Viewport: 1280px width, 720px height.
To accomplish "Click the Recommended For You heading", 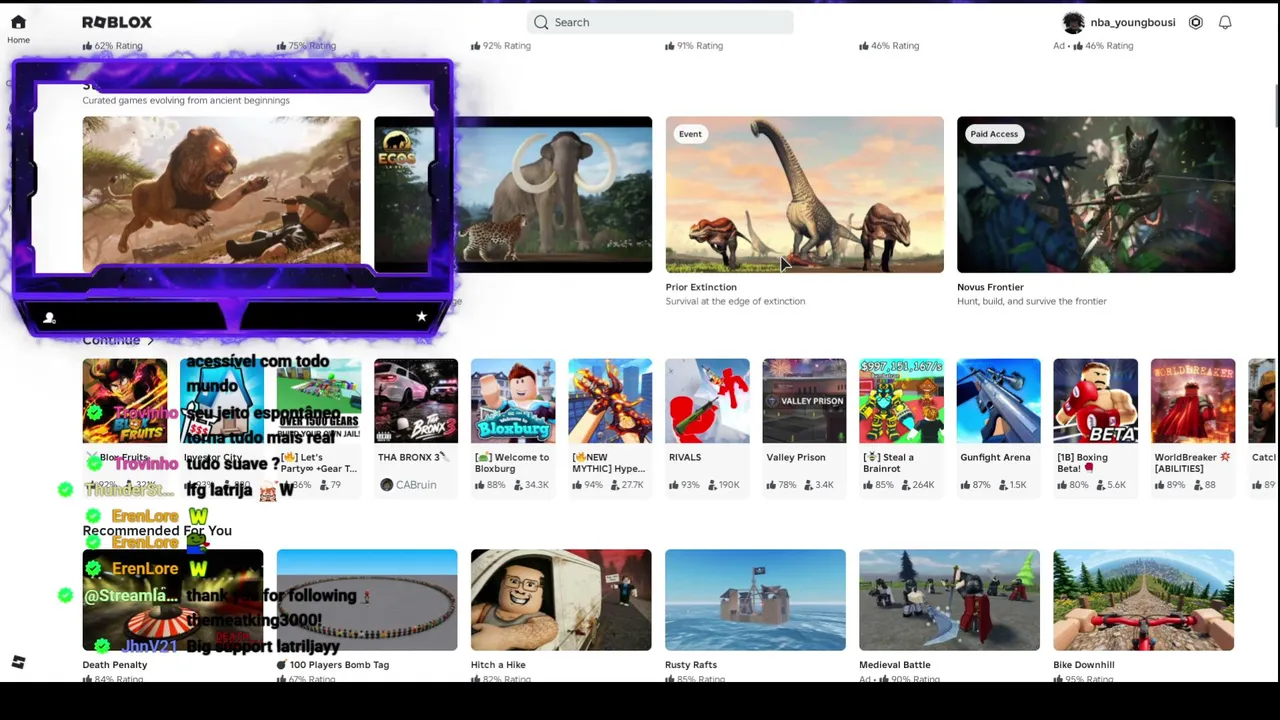I will [157, 531].
